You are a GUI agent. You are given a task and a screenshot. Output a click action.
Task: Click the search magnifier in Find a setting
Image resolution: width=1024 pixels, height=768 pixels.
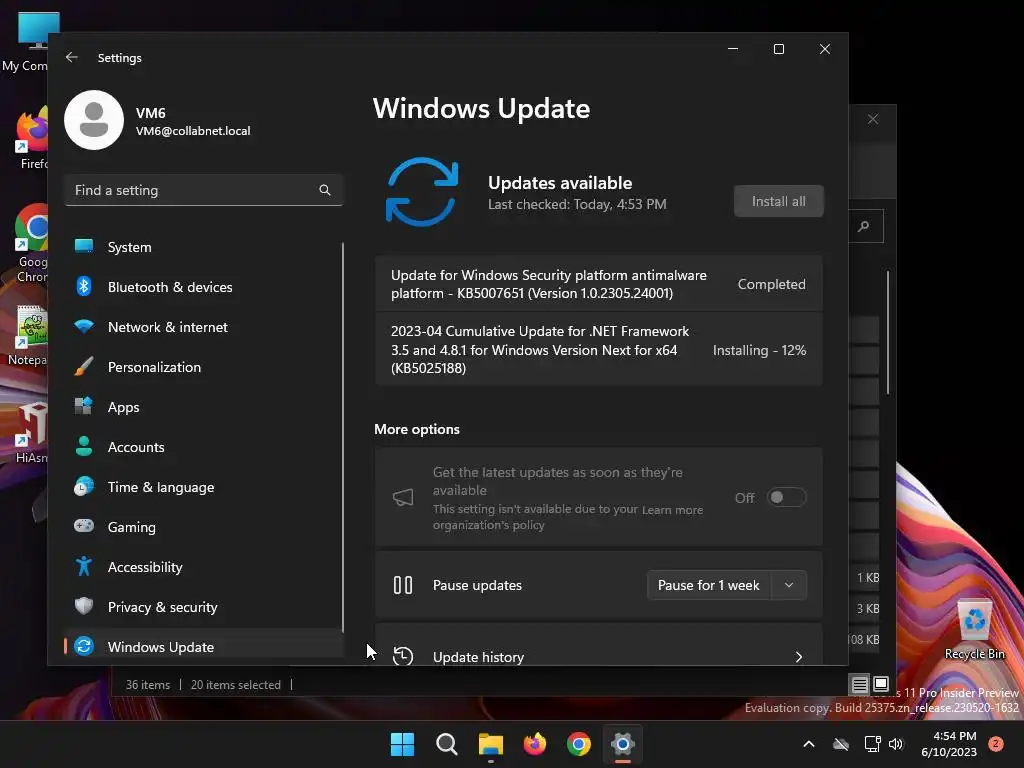(x=325, y=190)
